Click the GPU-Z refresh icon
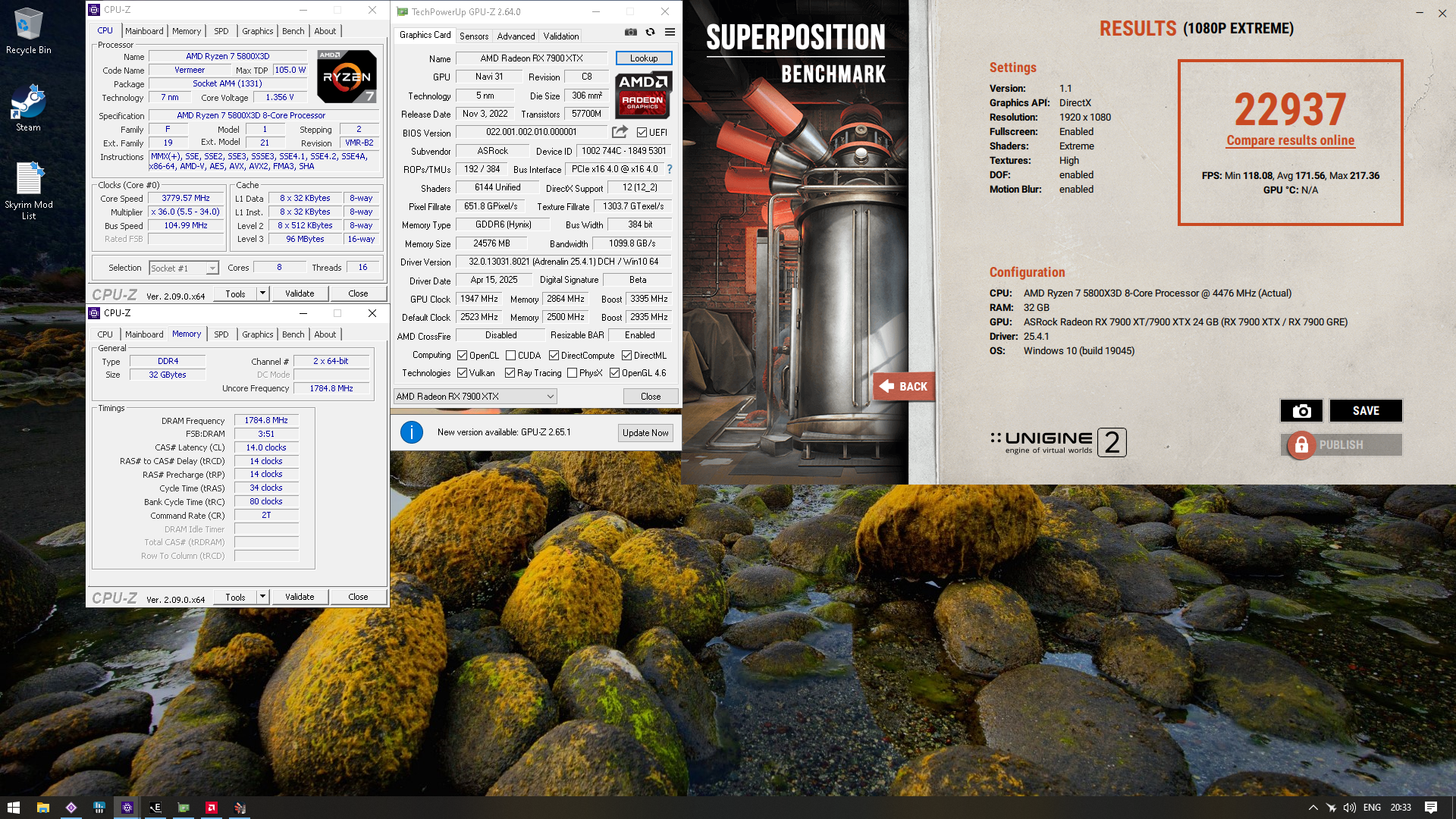Image resolution: width=1456 pixels, height=819 pixels. pos(650,32)
